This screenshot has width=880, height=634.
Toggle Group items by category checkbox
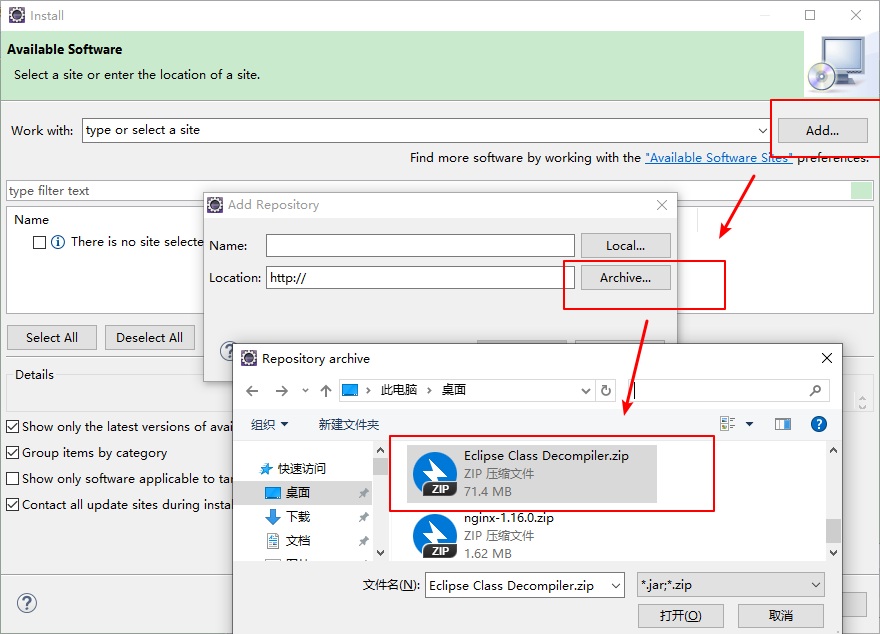(12, 452)
